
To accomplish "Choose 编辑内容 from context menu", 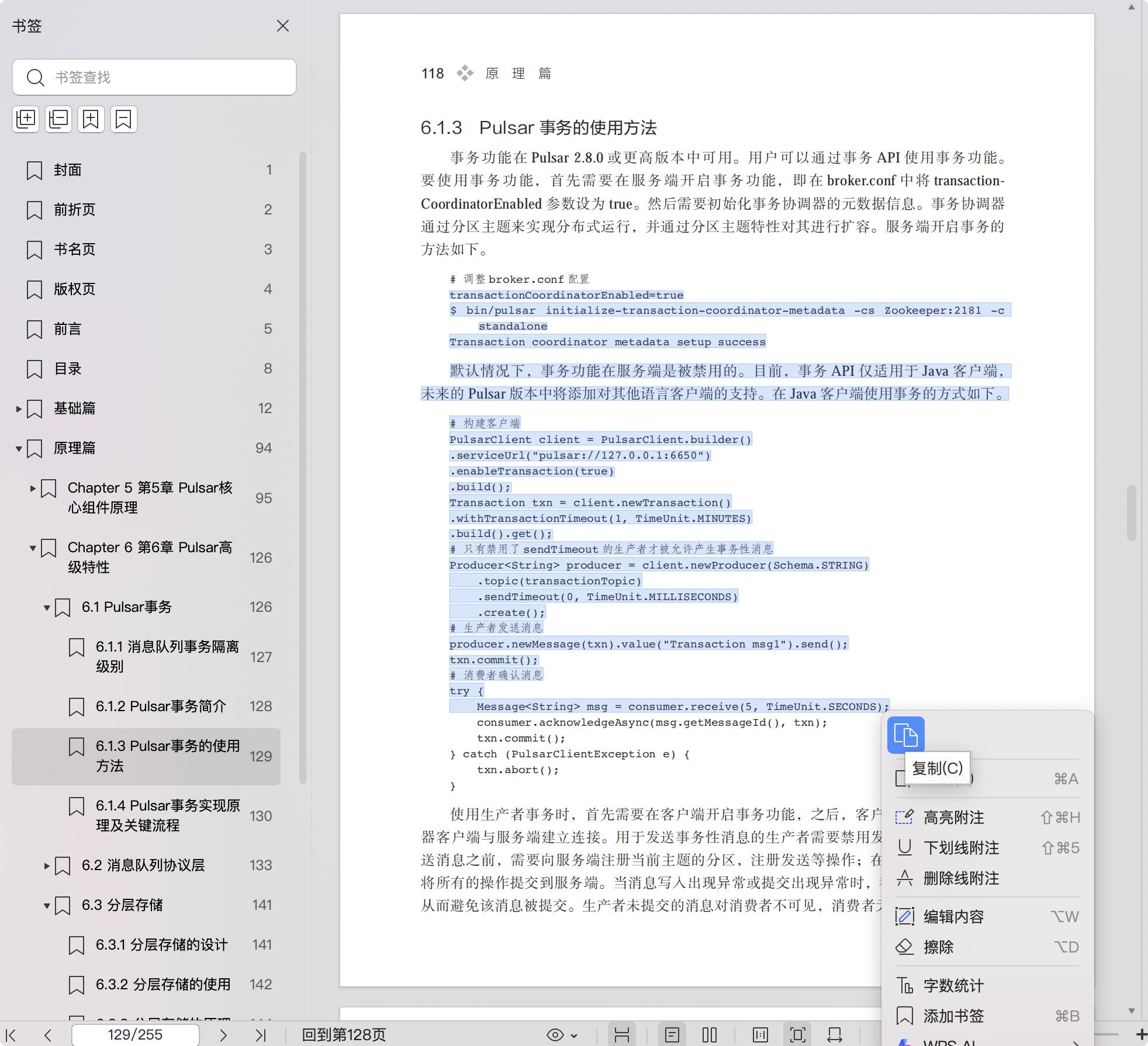I will click(x=987, y=917).
